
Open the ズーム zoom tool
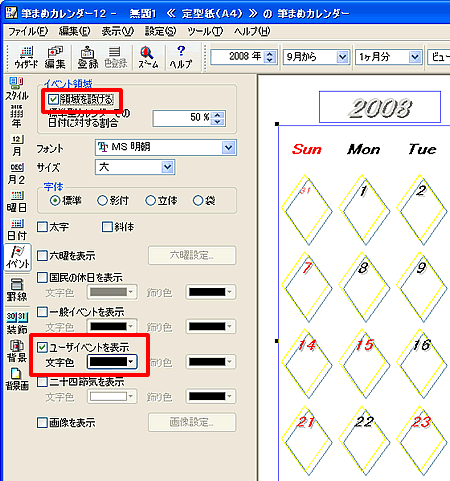tap(148, 57)
